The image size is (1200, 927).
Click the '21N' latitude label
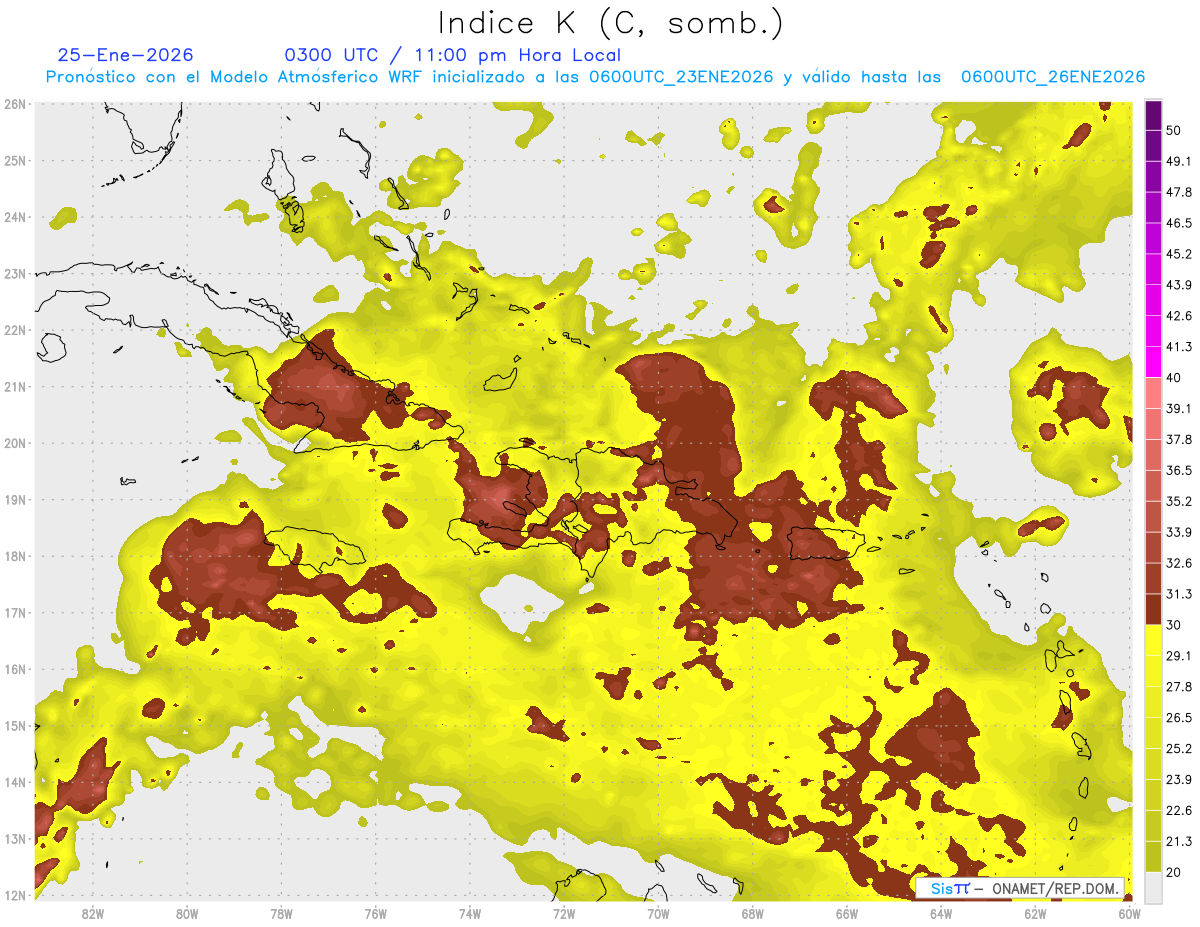[x=15, y=387]
